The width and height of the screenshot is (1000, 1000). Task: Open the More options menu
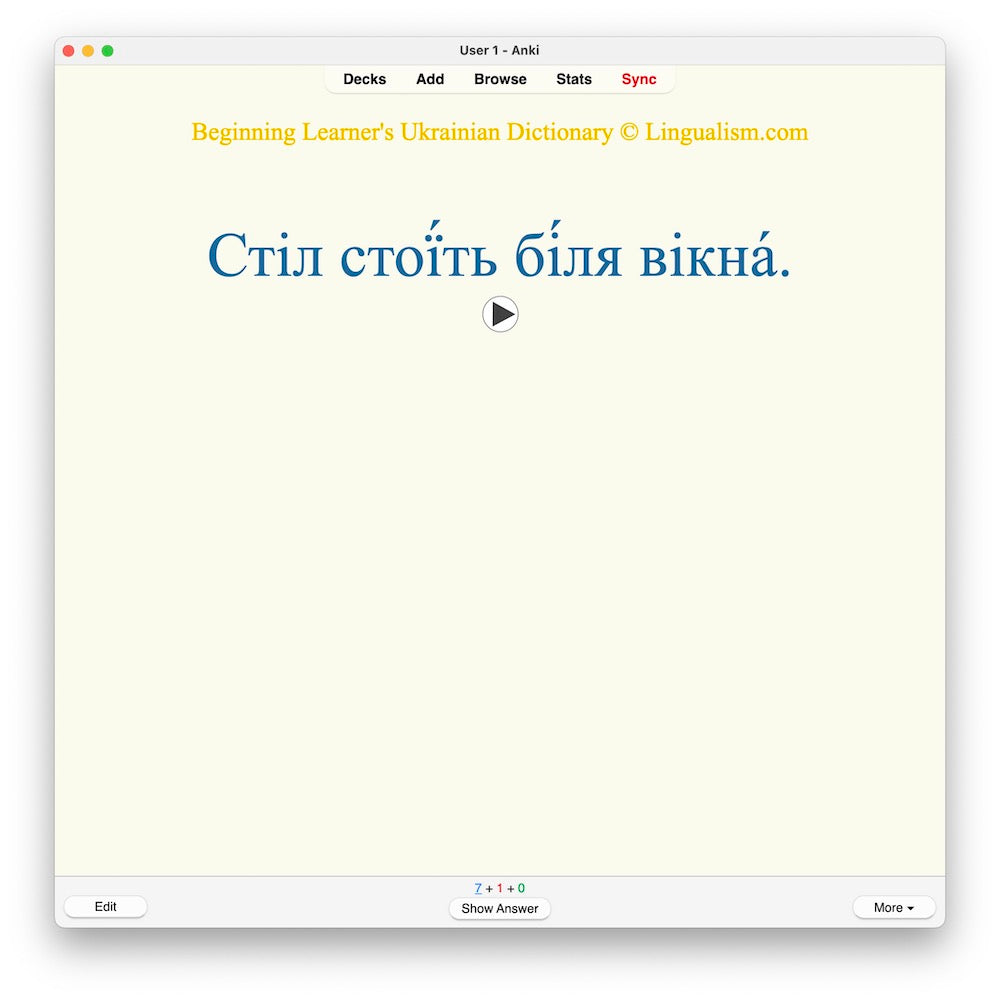[x=893, y=907]
